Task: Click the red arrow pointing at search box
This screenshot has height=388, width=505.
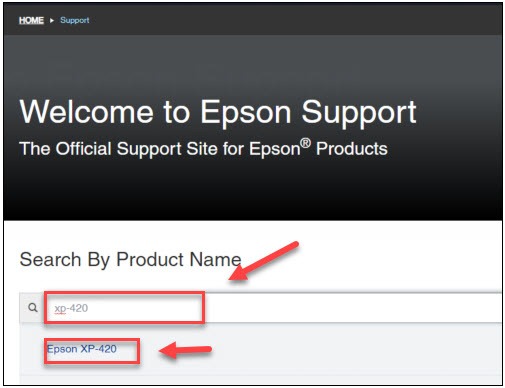Action: tap(263, 261)
